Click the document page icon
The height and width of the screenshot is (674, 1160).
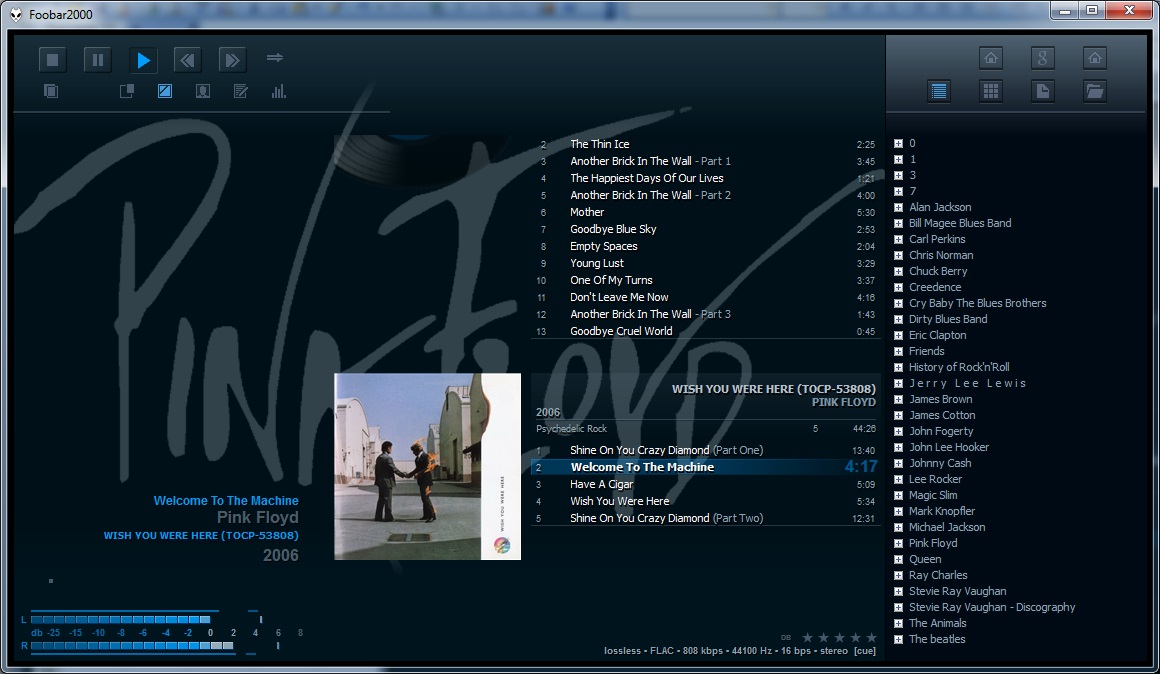(1042, 91)
